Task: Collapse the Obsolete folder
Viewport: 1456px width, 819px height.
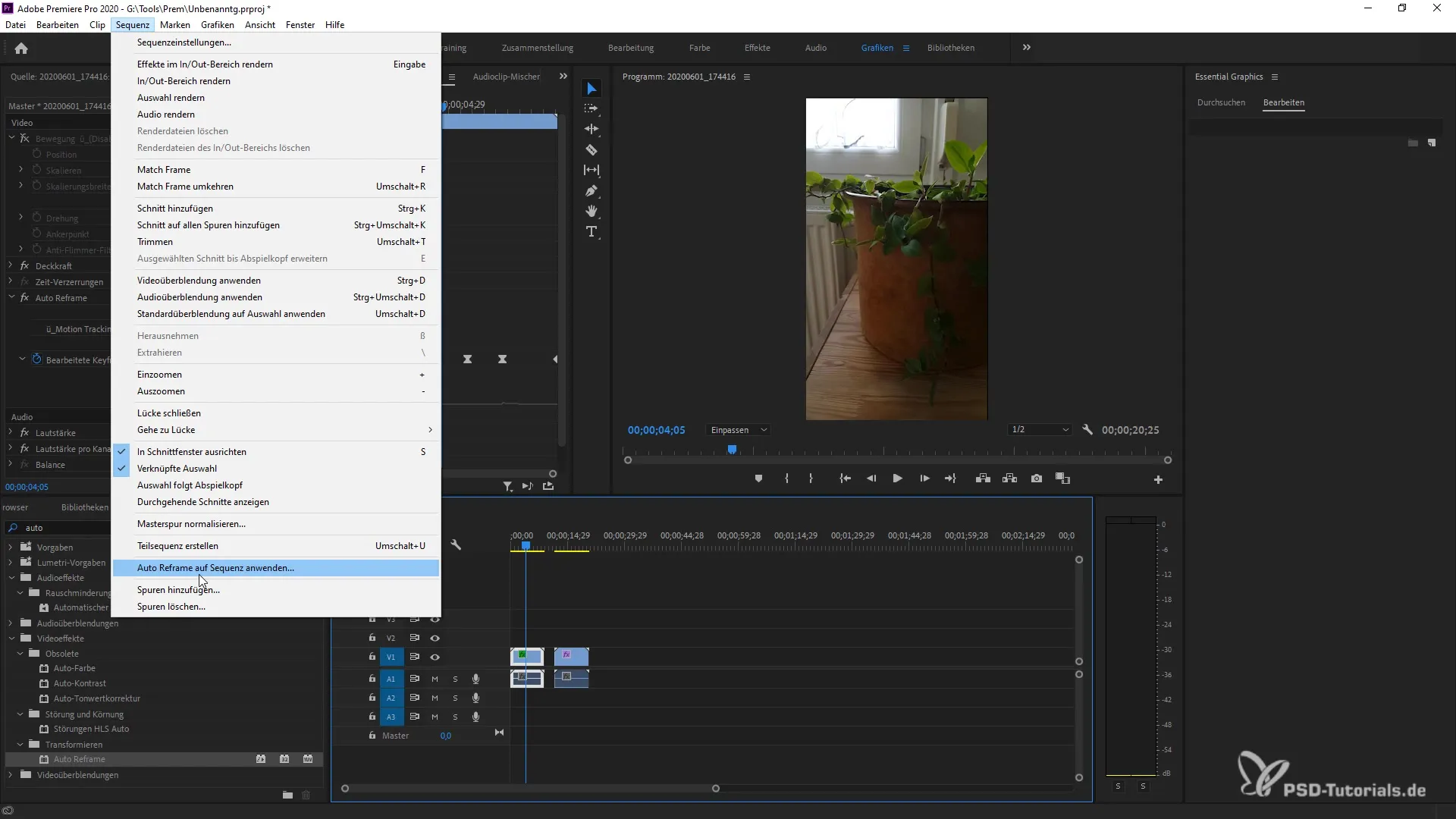Action: (20, 654)
